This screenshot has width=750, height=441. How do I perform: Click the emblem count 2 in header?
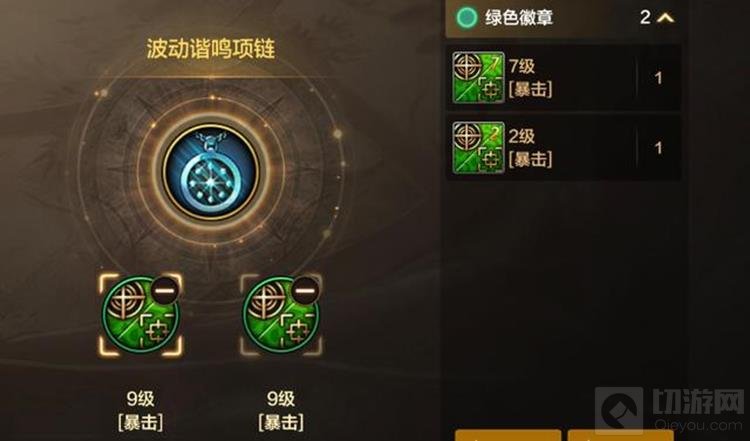pyautogui.click(x=645, y=18)
